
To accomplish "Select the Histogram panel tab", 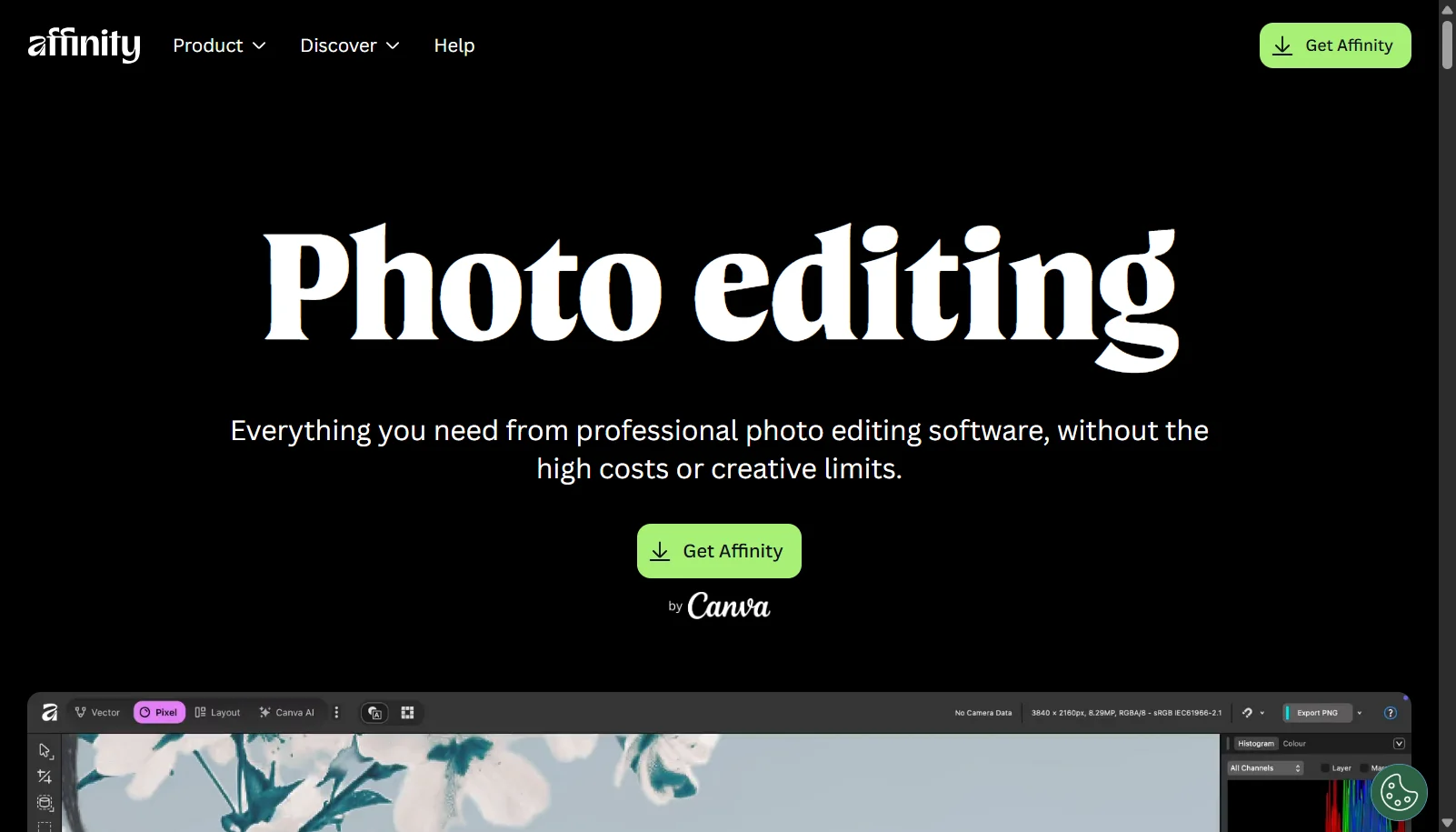I will coord(1256,744).
